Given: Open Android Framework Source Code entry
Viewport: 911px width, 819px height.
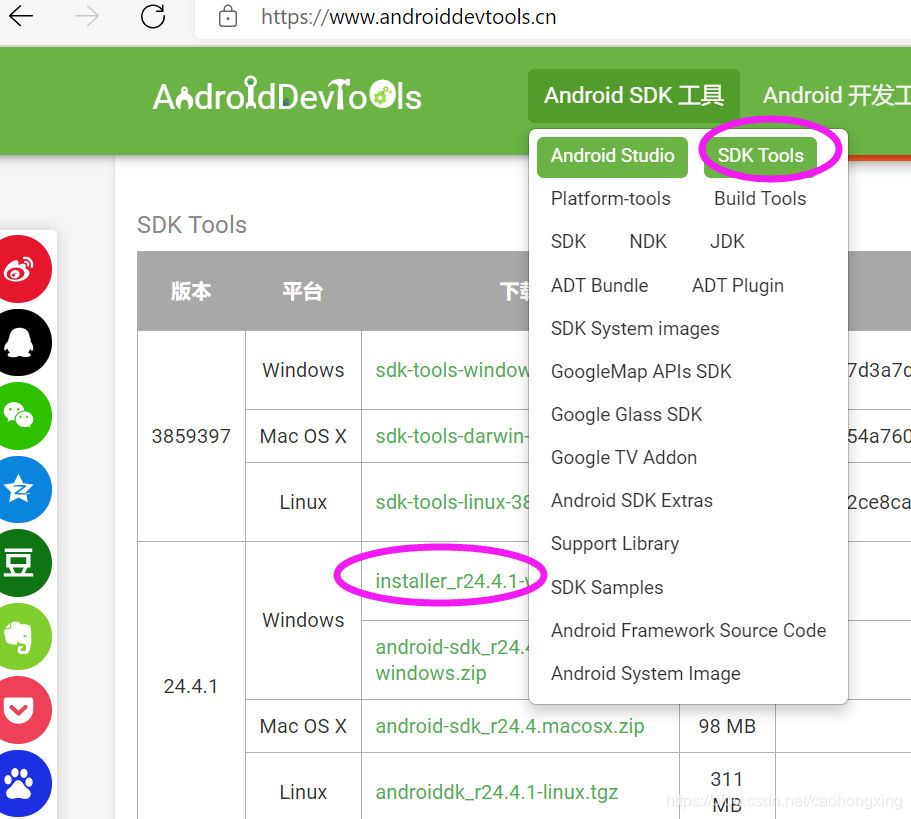Looking at the screenshot, I should click(688, 631).
